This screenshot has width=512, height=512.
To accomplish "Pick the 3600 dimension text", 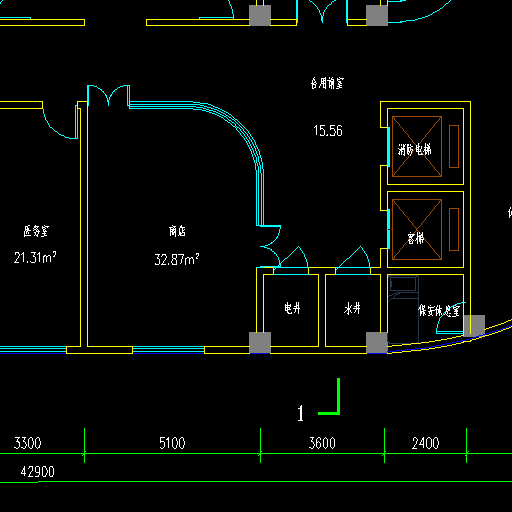I will pyautogui.click(x=322, y=443).
